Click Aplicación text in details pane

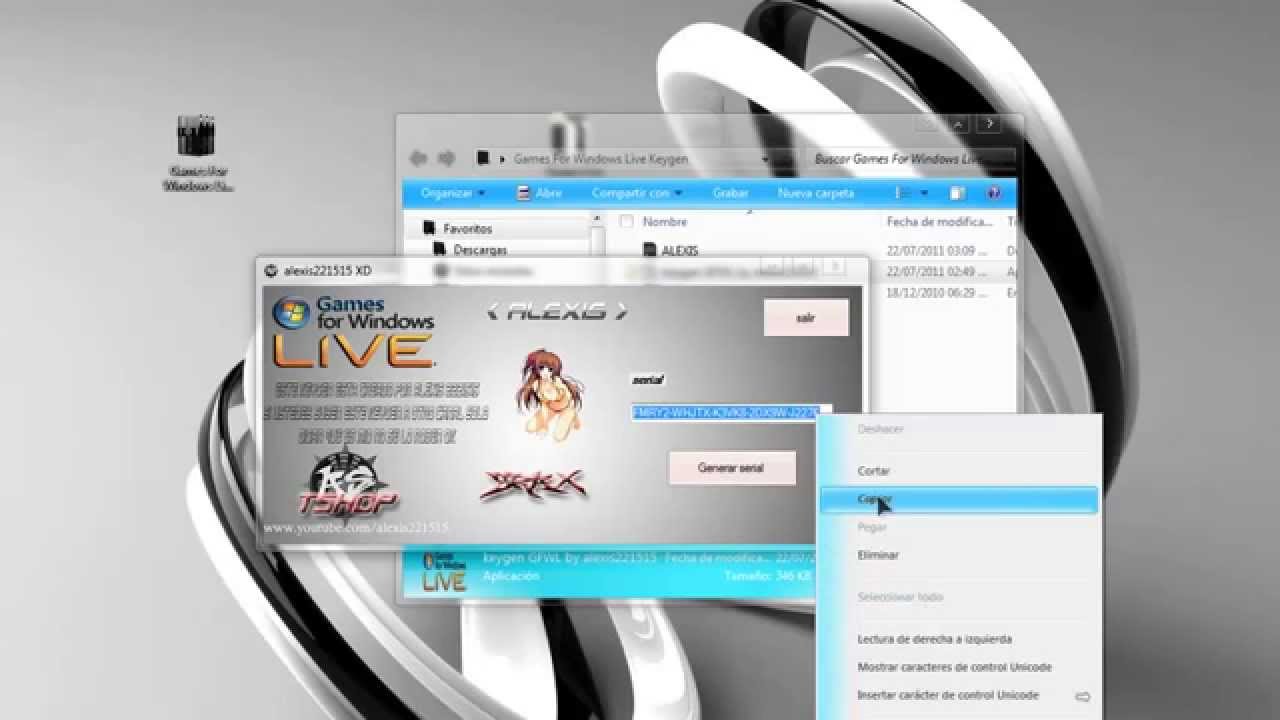click(511, 577)
